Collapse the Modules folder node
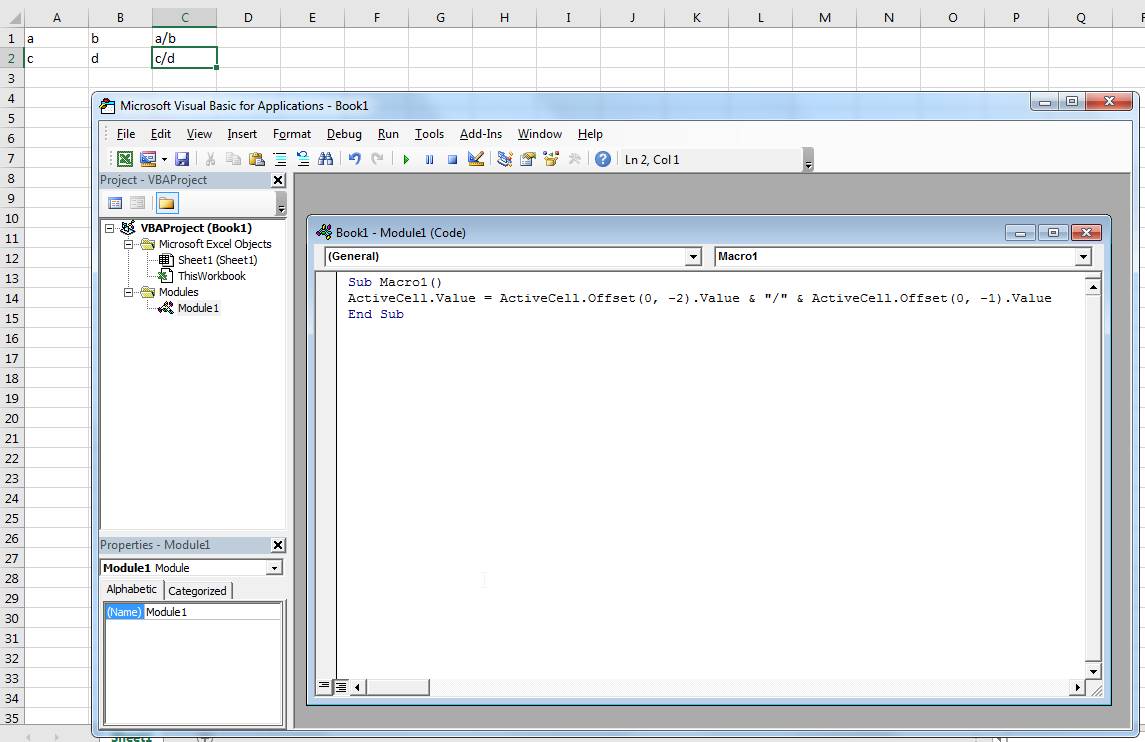 pyautogui.click(x=129, y=292)
